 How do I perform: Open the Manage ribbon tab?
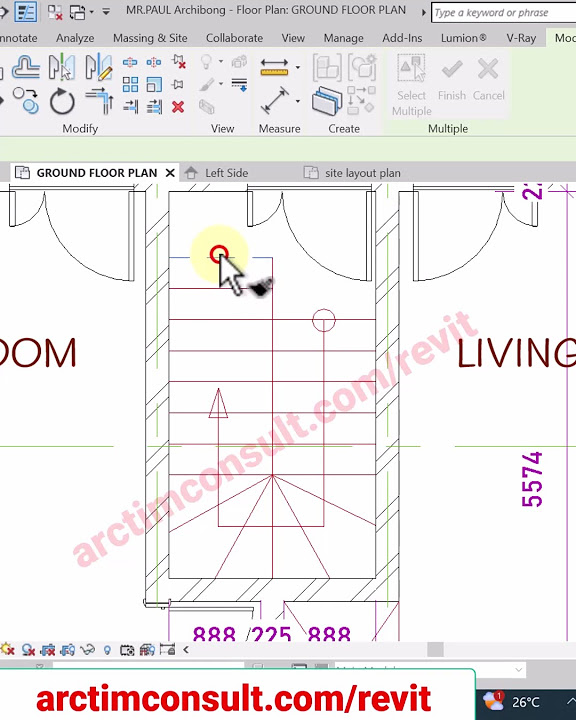tap(344, 38)
